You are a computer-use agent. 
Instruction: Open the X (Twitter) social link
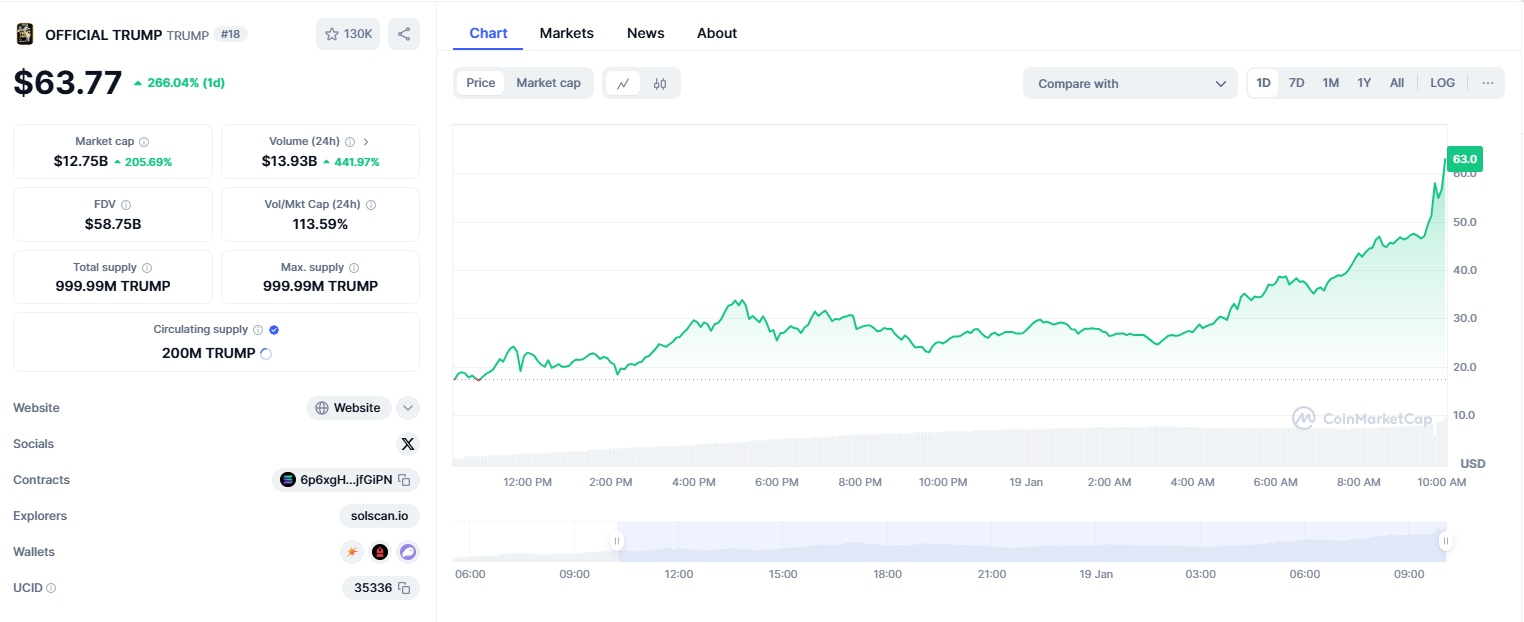pyautogui.click(x=407, y=444)
